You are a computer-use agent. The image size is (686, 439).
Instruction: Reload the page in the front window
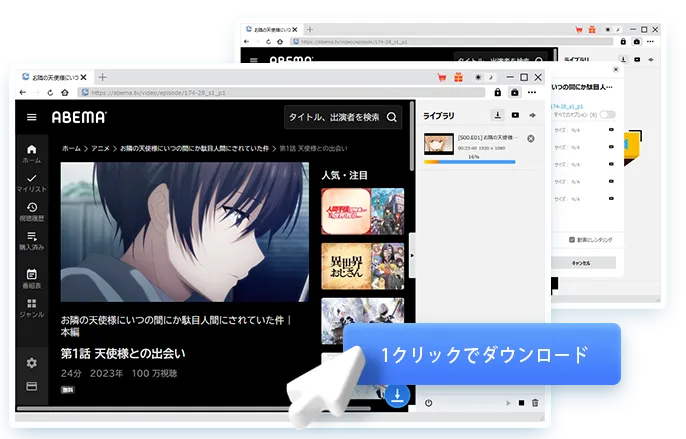tap(50, 92)
